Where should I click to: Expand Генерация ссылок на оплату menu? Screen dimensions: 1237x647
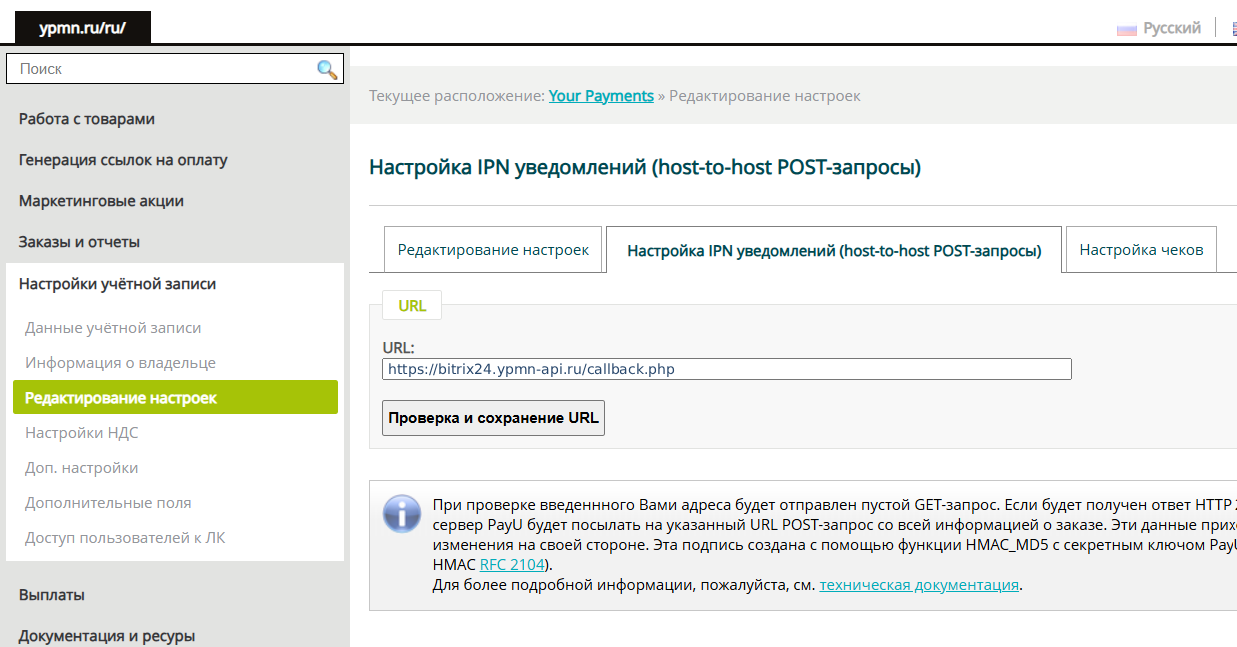coord(123,160)
